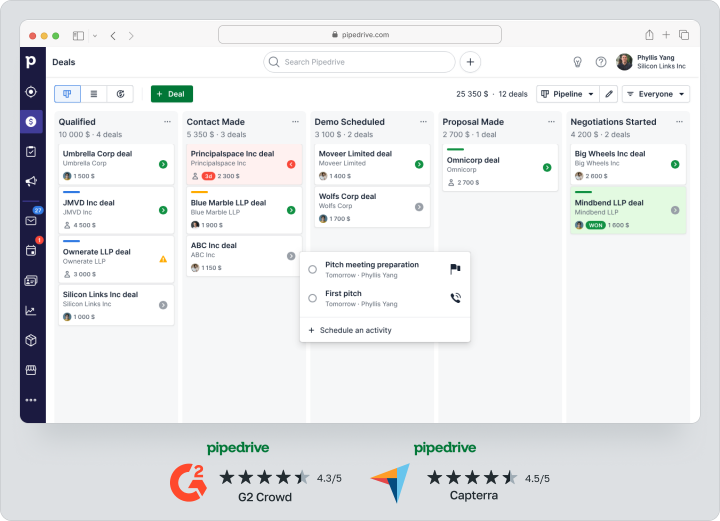720x521 pixels.
Task: Open the Mindbend LLP deal card
Action: click(628, 211)
